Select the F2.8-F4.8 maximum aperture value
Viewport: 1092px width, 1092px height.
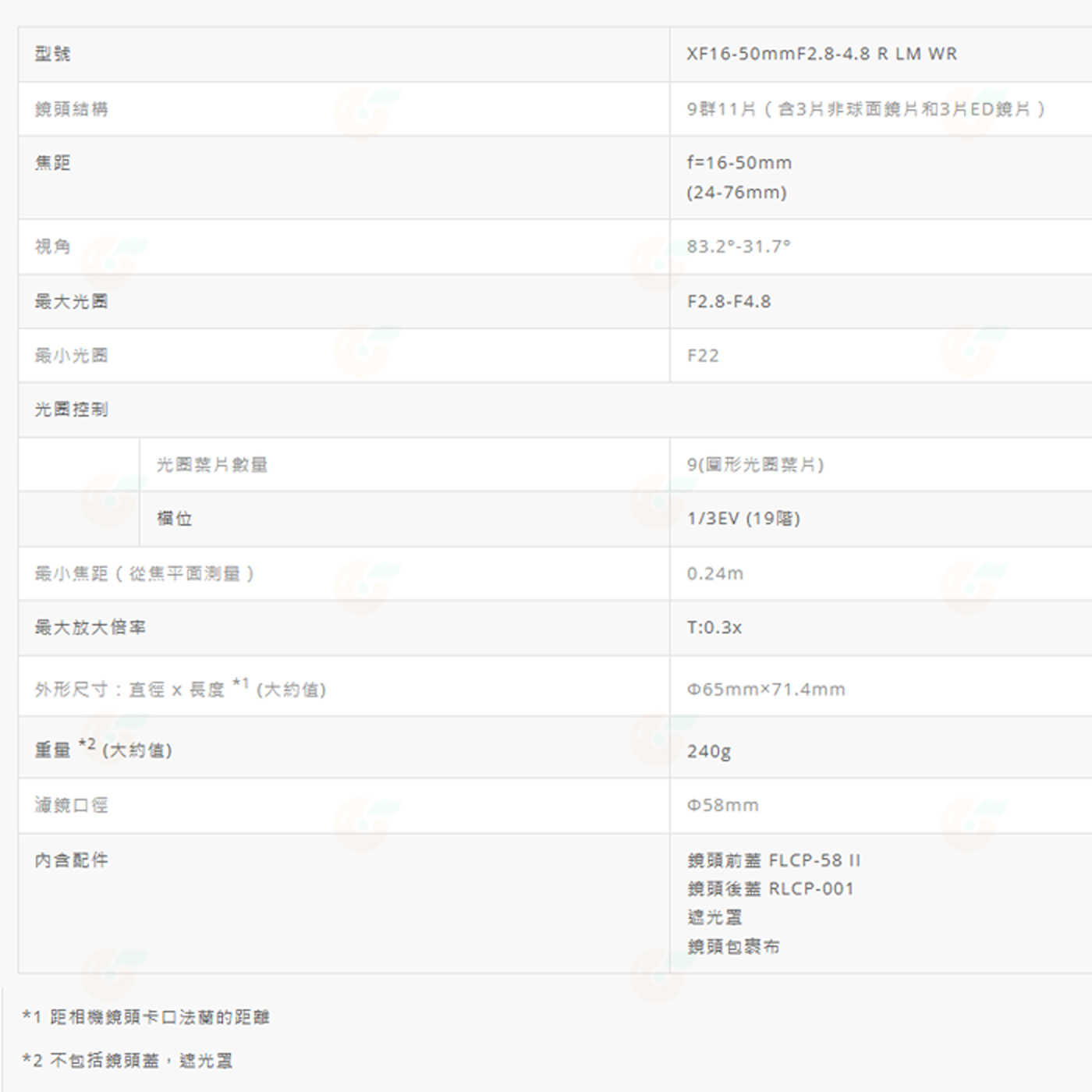729,301
